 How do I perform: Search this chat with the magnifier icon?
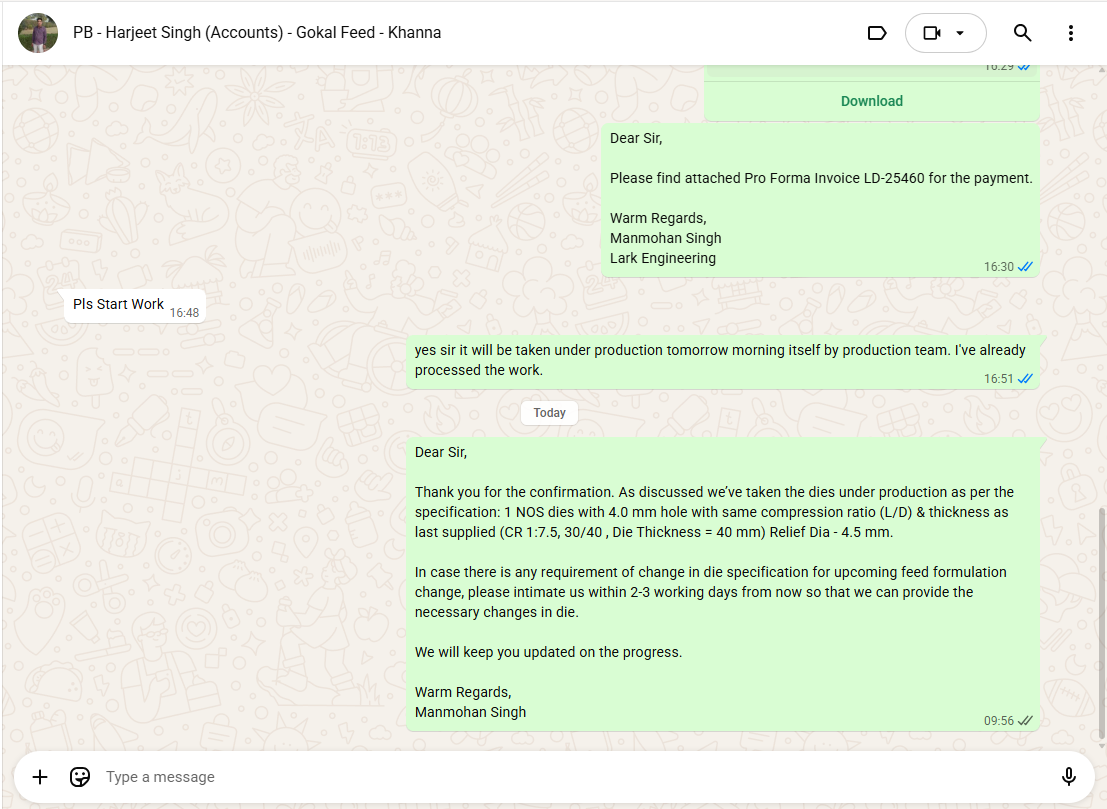tap(1022, 33)
